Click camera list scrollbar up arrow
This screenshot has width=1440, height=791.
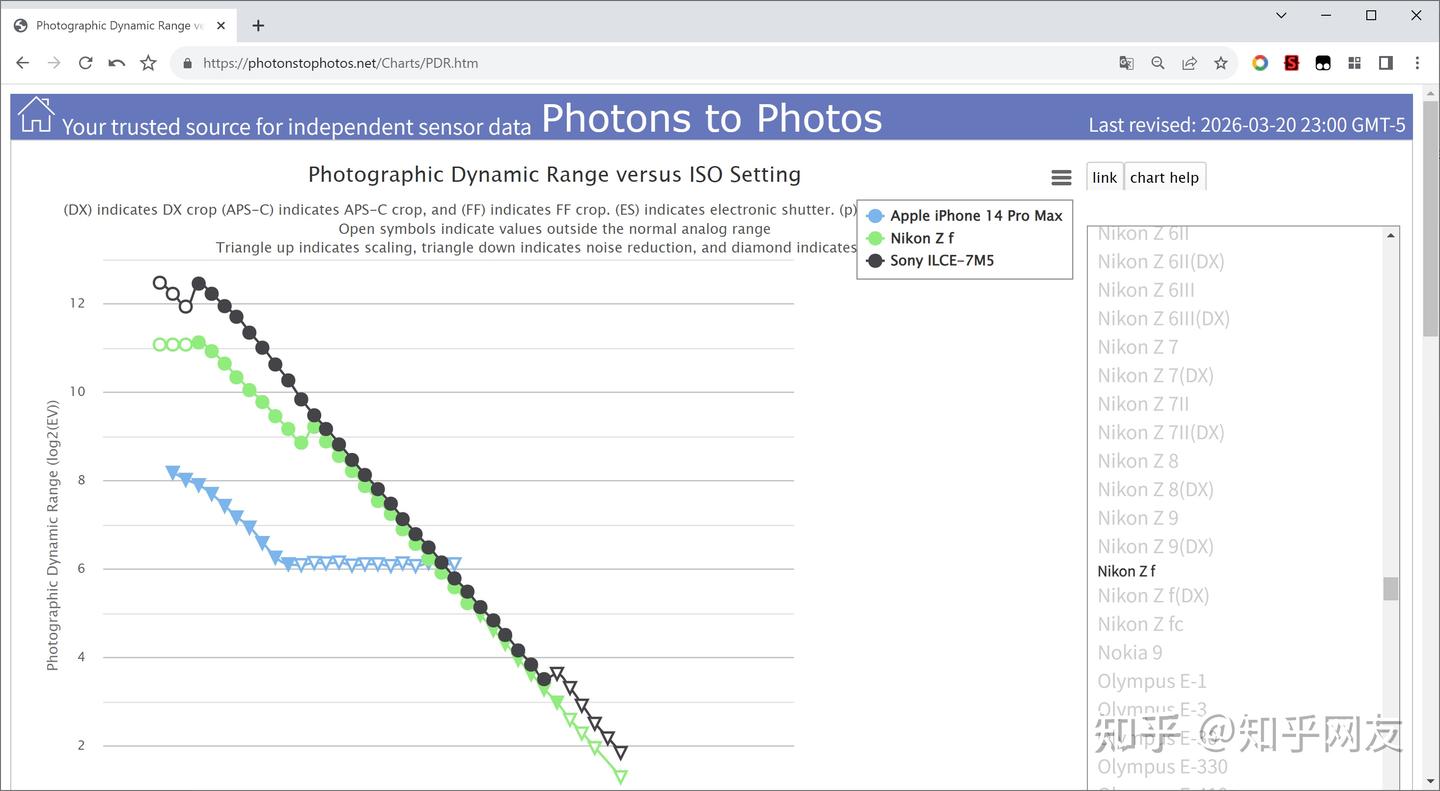[1390, 236]
